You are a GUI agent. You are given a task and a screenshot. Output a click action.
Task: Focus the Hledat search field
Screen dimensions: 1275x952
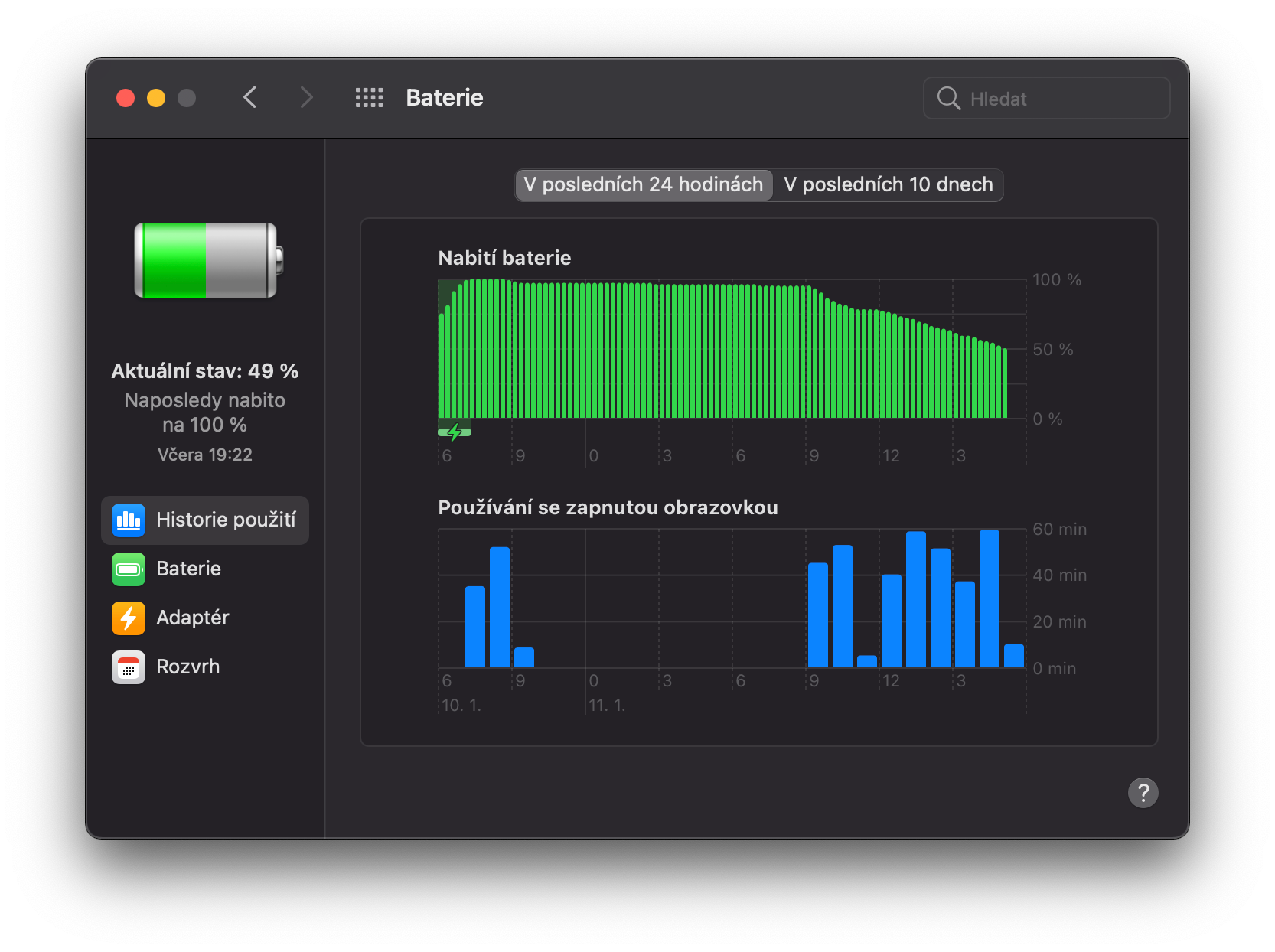click(1046, 98)
